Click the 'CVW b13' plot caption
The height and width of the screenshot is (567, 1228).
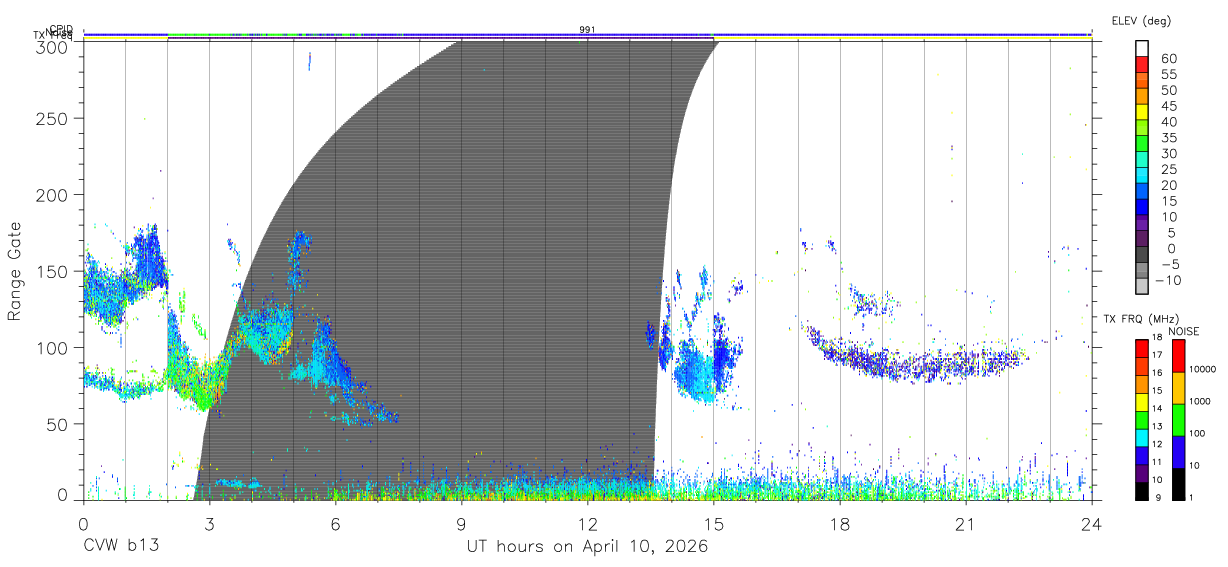pos(120,547)
